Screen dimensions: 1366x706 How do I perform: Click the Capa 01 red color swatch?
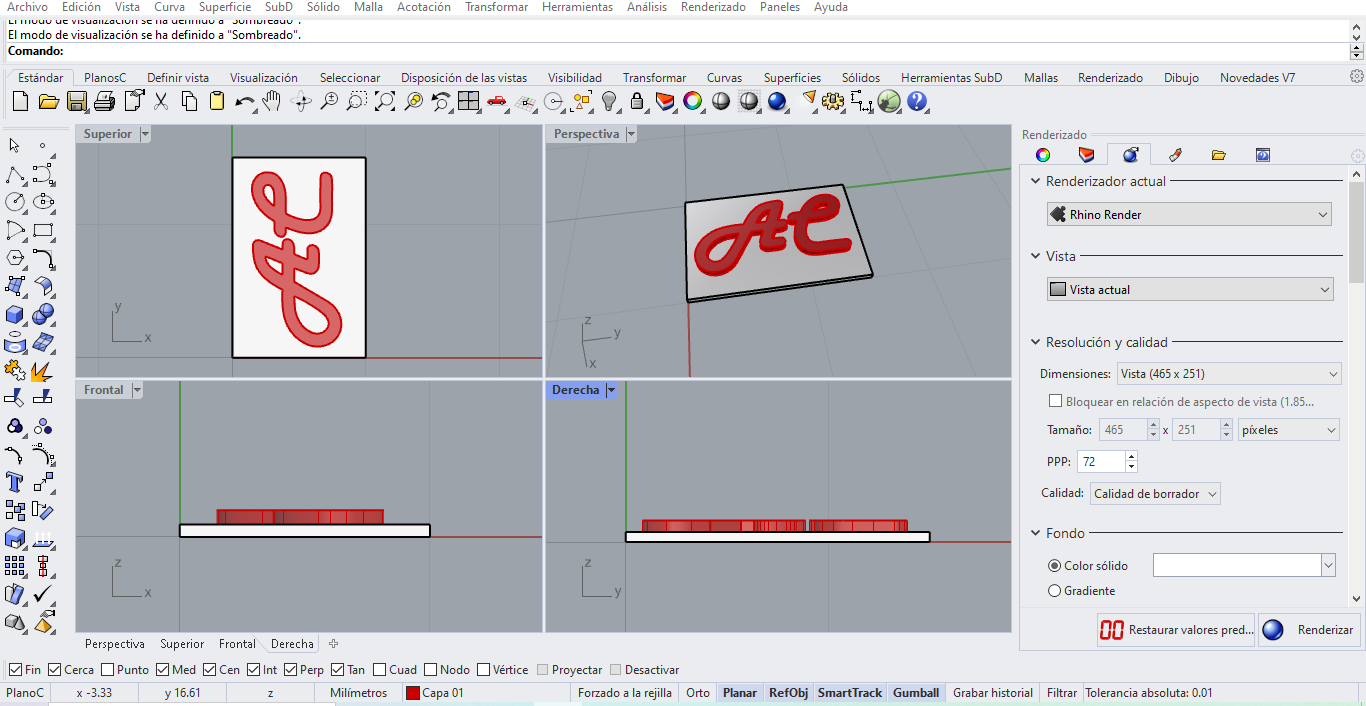pos(413,693)
